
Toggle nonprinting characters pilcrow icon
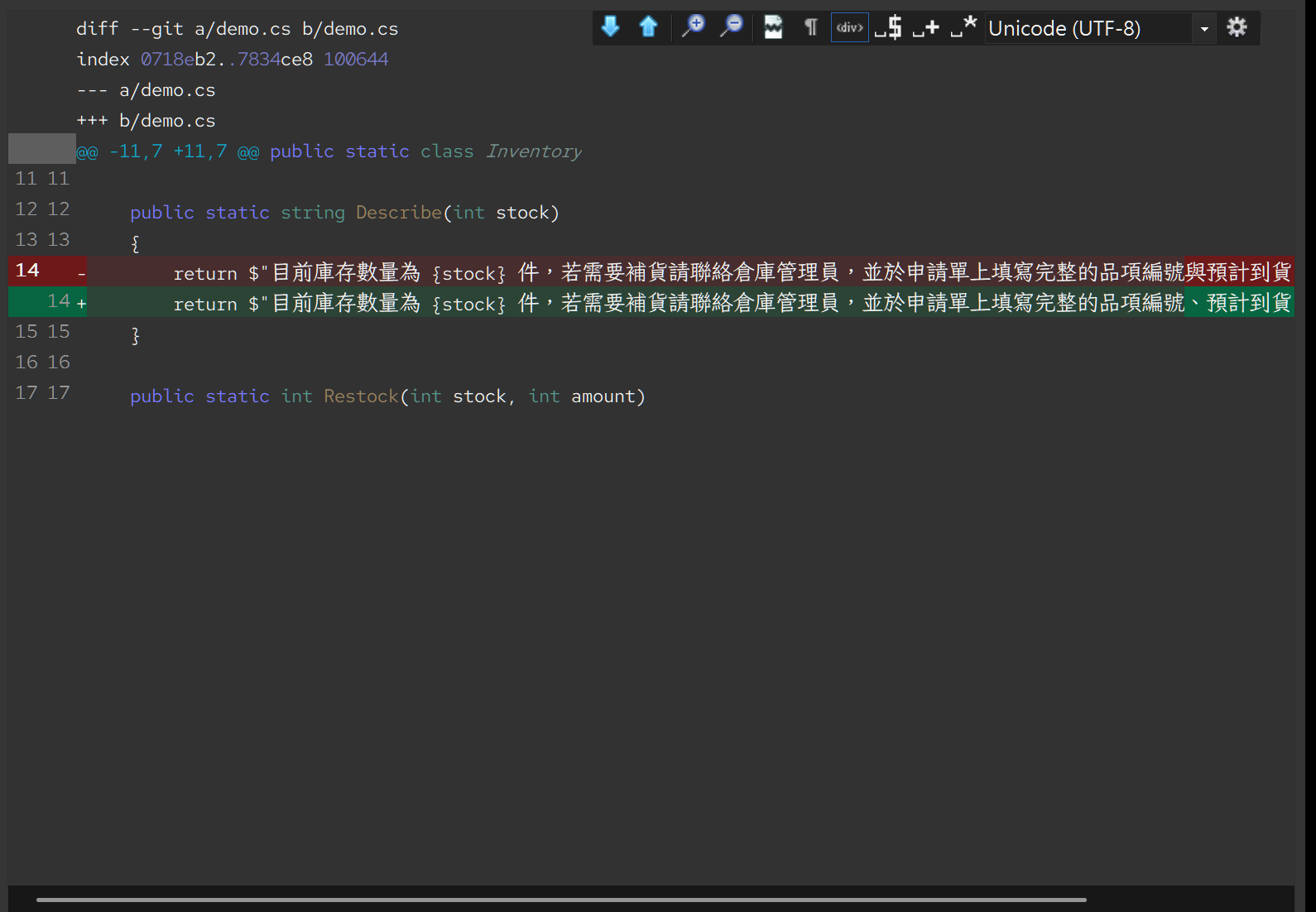point(811,27)
